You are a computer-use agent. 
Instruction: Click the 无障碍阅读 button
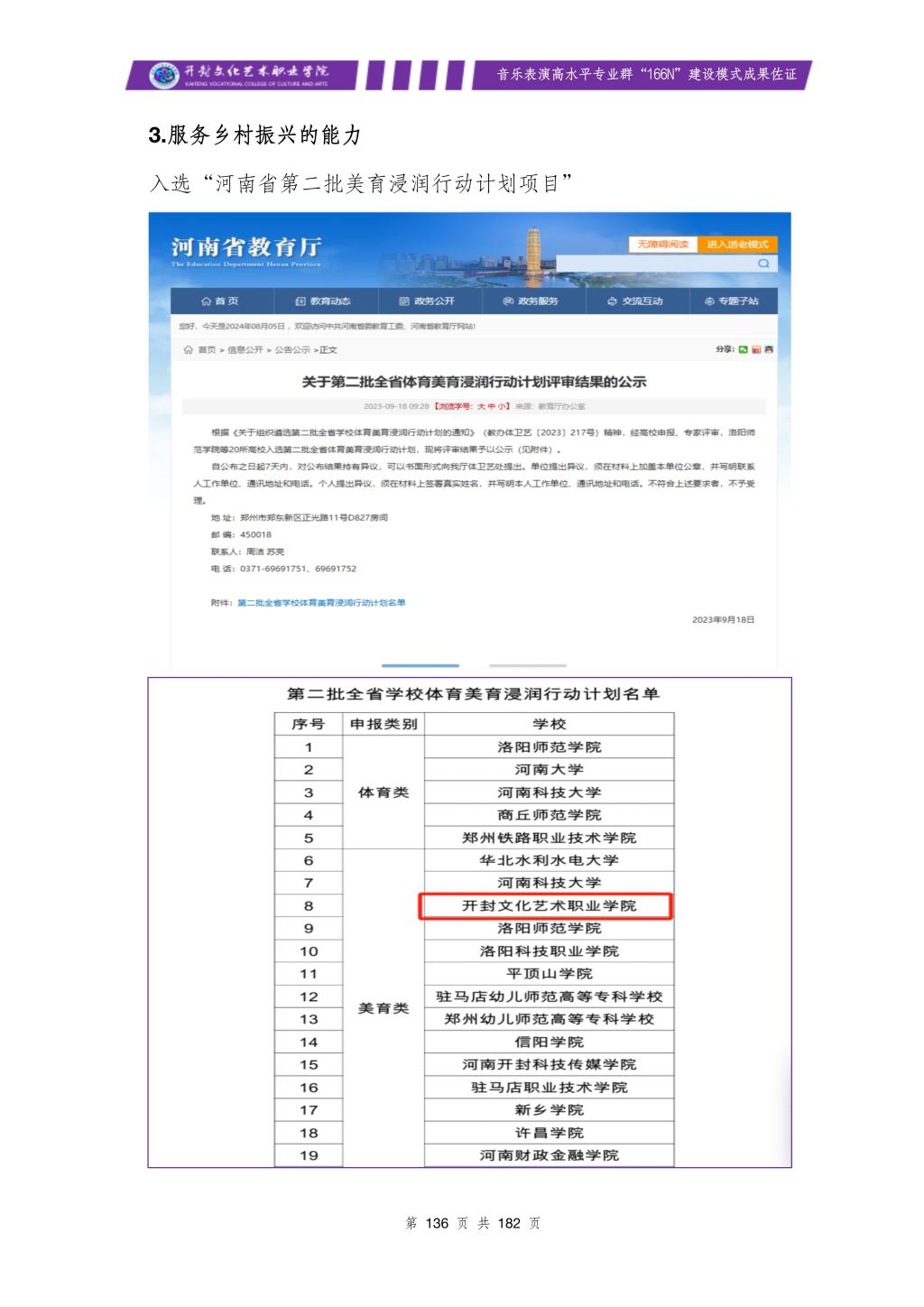coord(663,245)
